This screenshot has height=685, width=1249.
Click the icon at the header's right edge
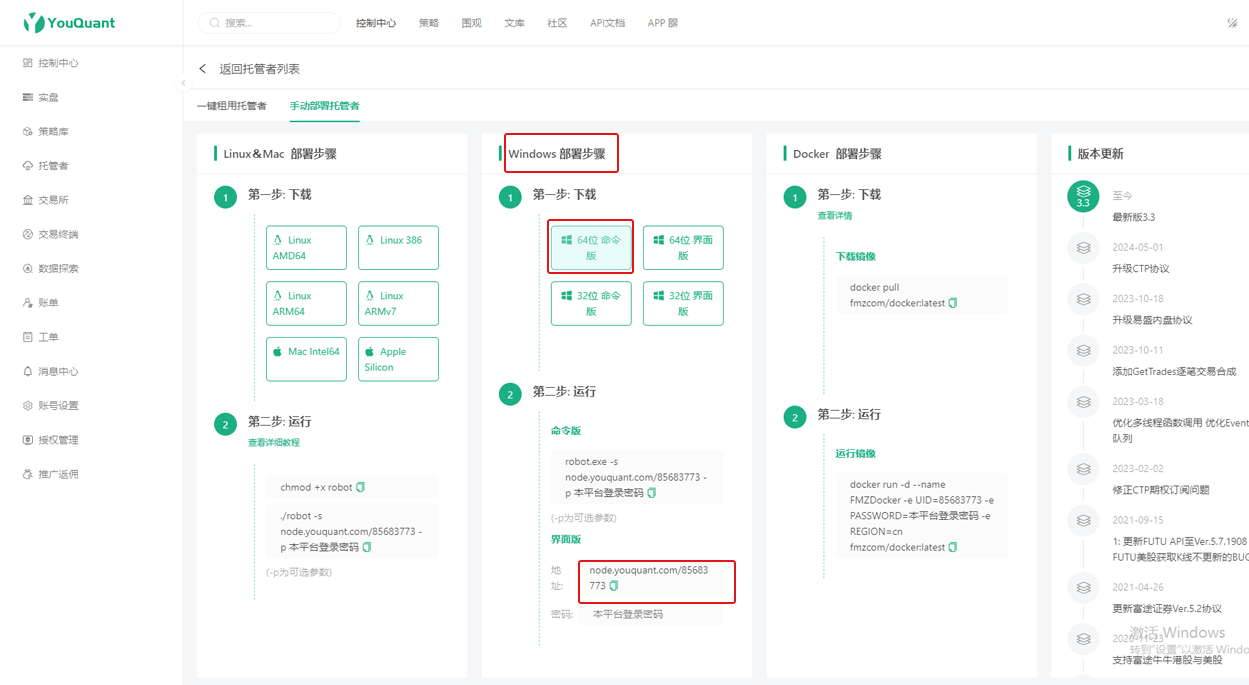(x=1232, y=23)
